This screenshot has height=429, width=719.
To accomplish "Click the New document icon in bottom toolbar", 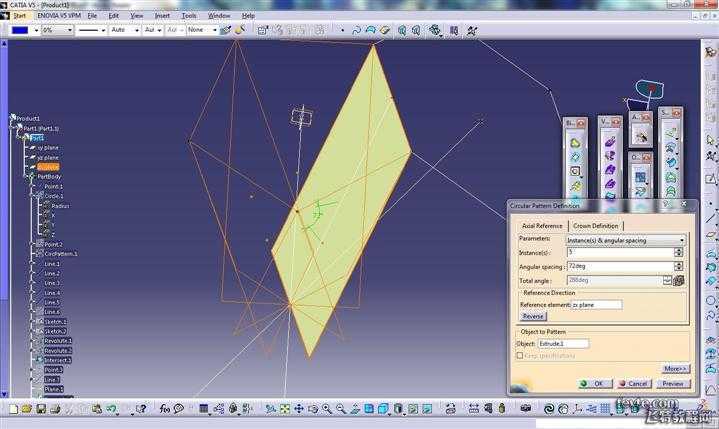I will [13, 408].
